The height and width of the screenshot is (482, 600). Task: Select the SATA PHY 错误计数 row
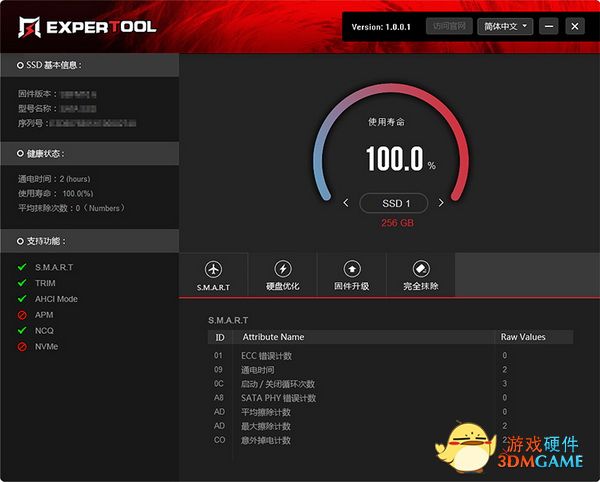tap(390, 398)
